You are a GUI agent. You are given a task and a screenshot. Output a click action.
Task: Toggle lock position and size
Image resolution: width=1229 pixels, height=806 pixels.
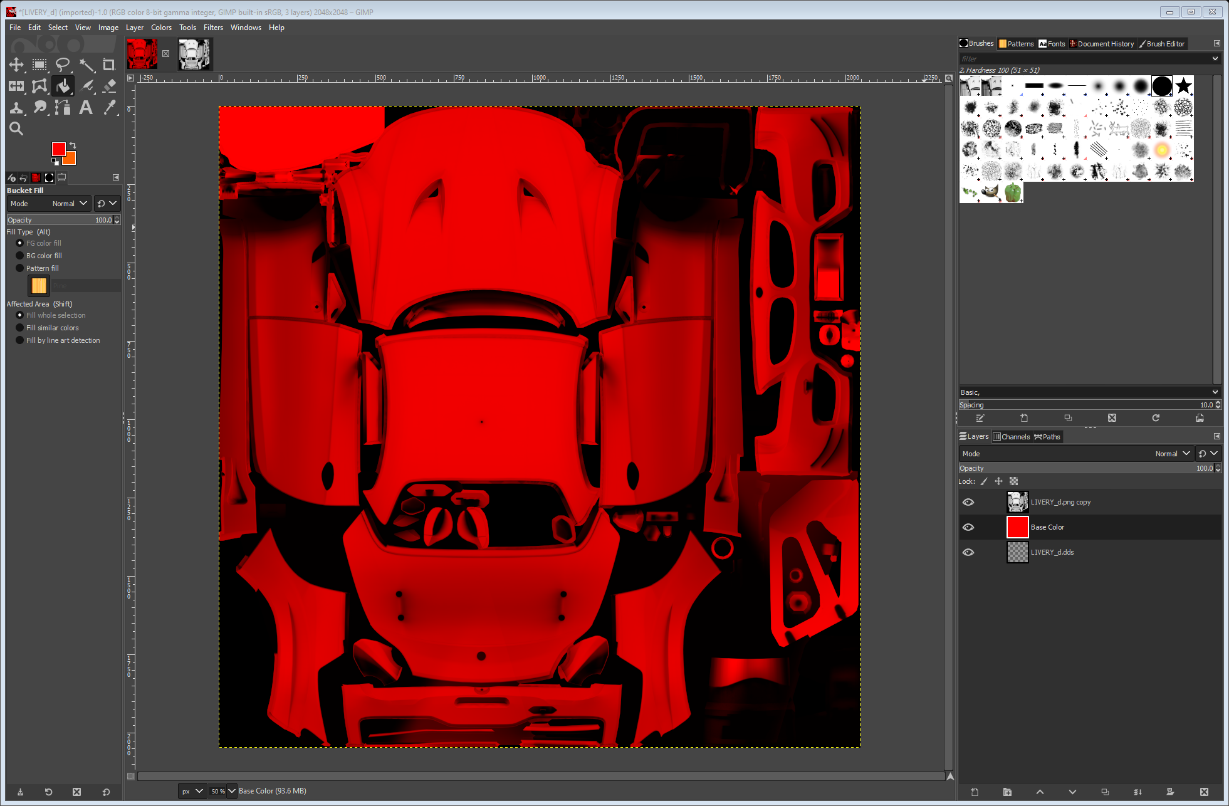998,481
